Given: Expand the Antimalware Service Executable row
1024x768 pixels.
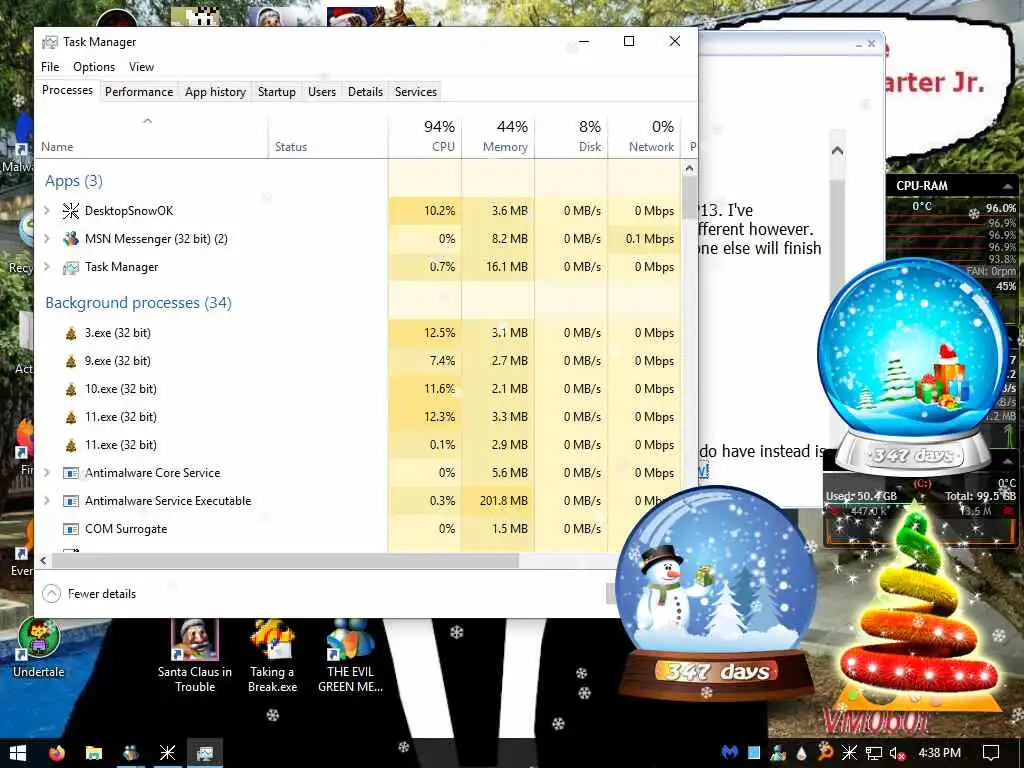Looking at the screenshot, I should coord(46,500).
